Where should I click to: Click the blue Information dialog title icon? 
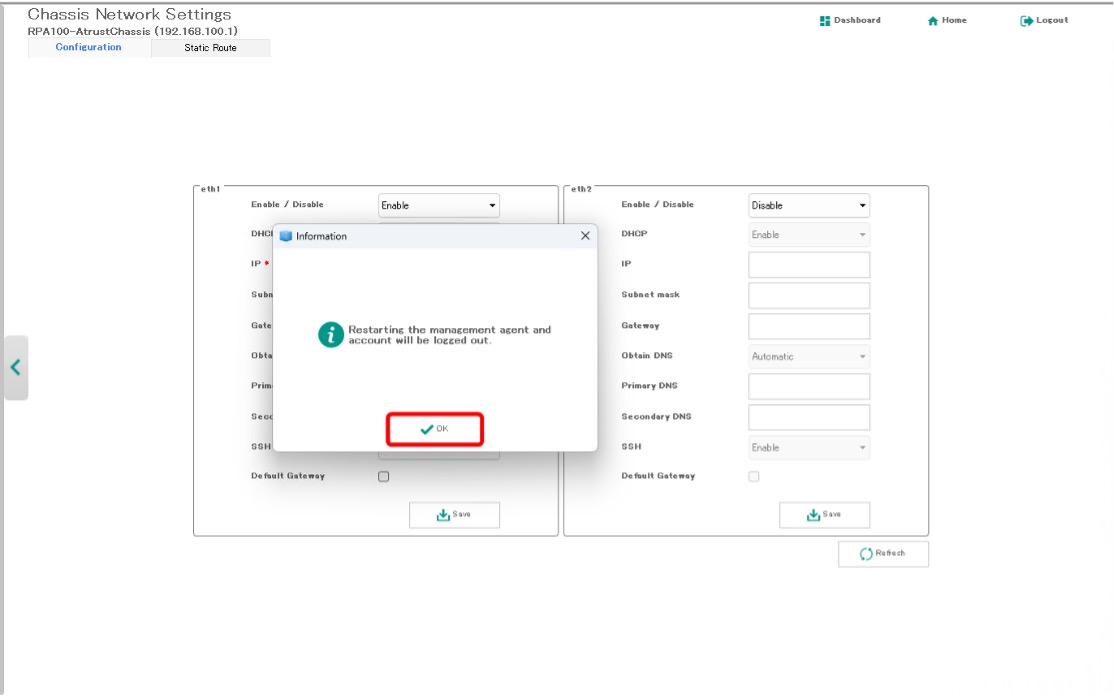pyautogui.click(x=286, y=236)
